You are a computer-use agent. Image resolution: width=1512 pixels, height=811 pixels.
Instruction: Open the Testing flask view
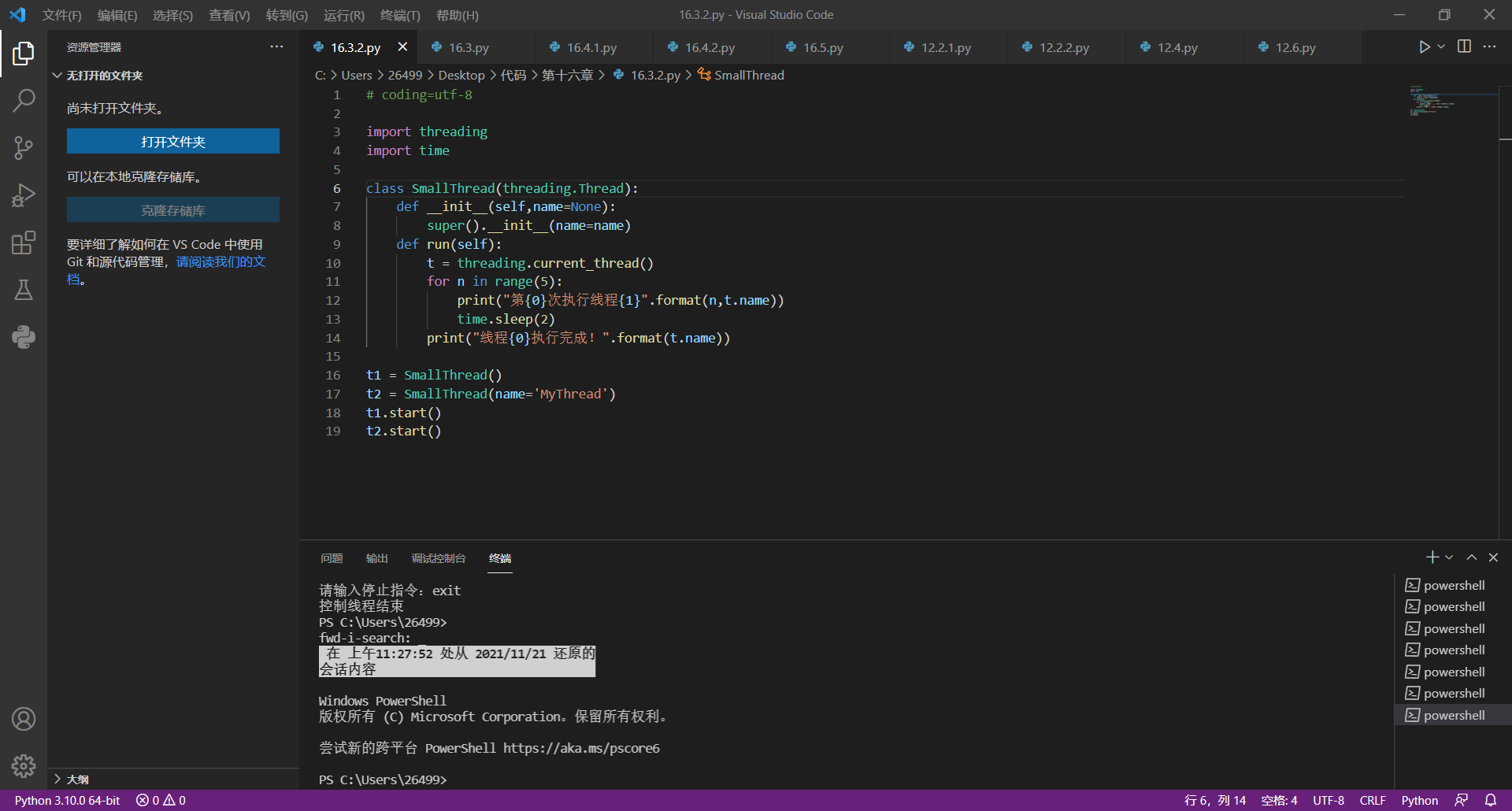[24, 290]
